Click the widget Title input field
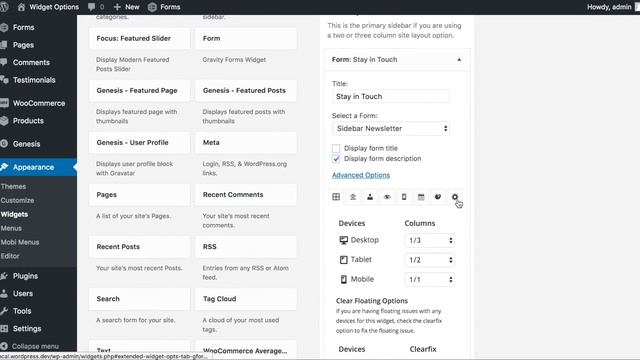Viewport: 640px width, 360px height. [391, 97]
